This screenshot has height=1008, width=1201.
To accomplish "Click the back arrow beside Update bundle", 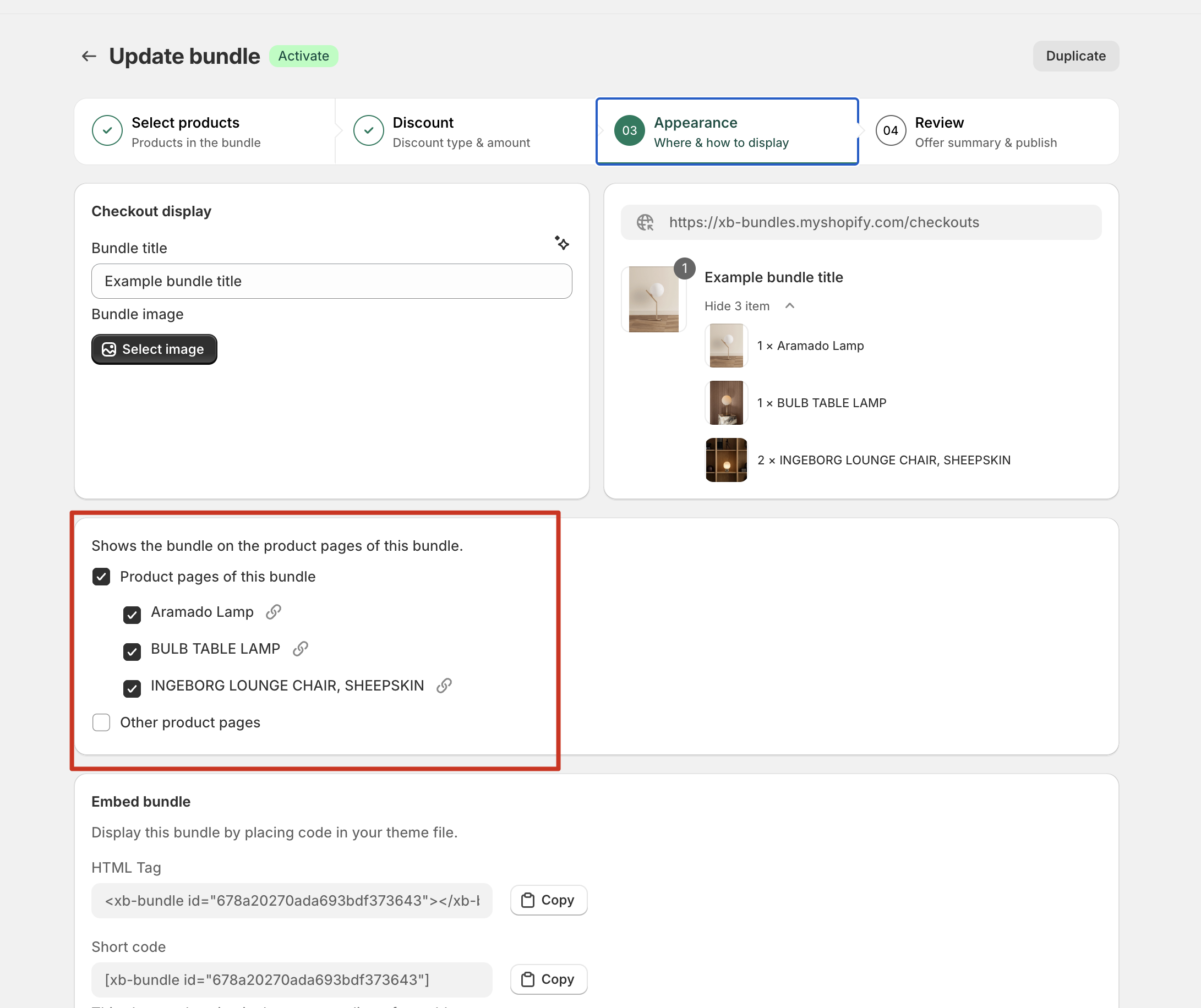I will click(89, 56).
